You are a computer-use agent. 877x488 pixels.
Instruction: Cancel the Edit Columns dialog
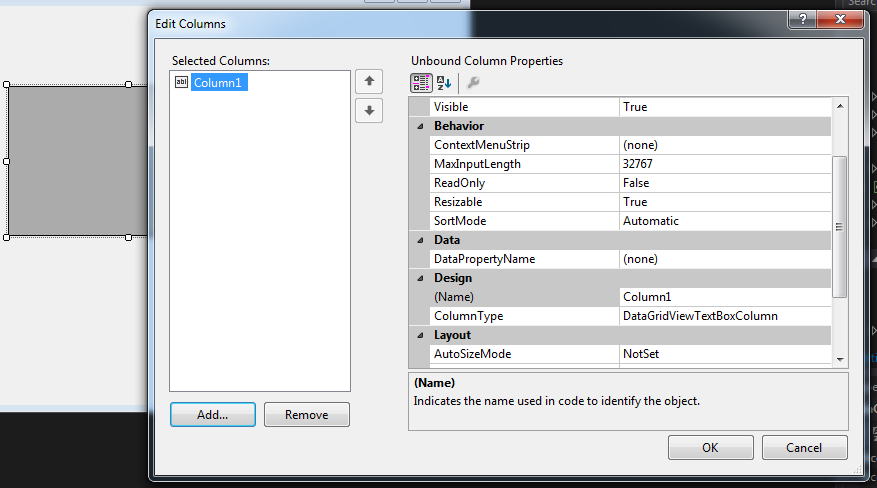(x=804, y=448)
